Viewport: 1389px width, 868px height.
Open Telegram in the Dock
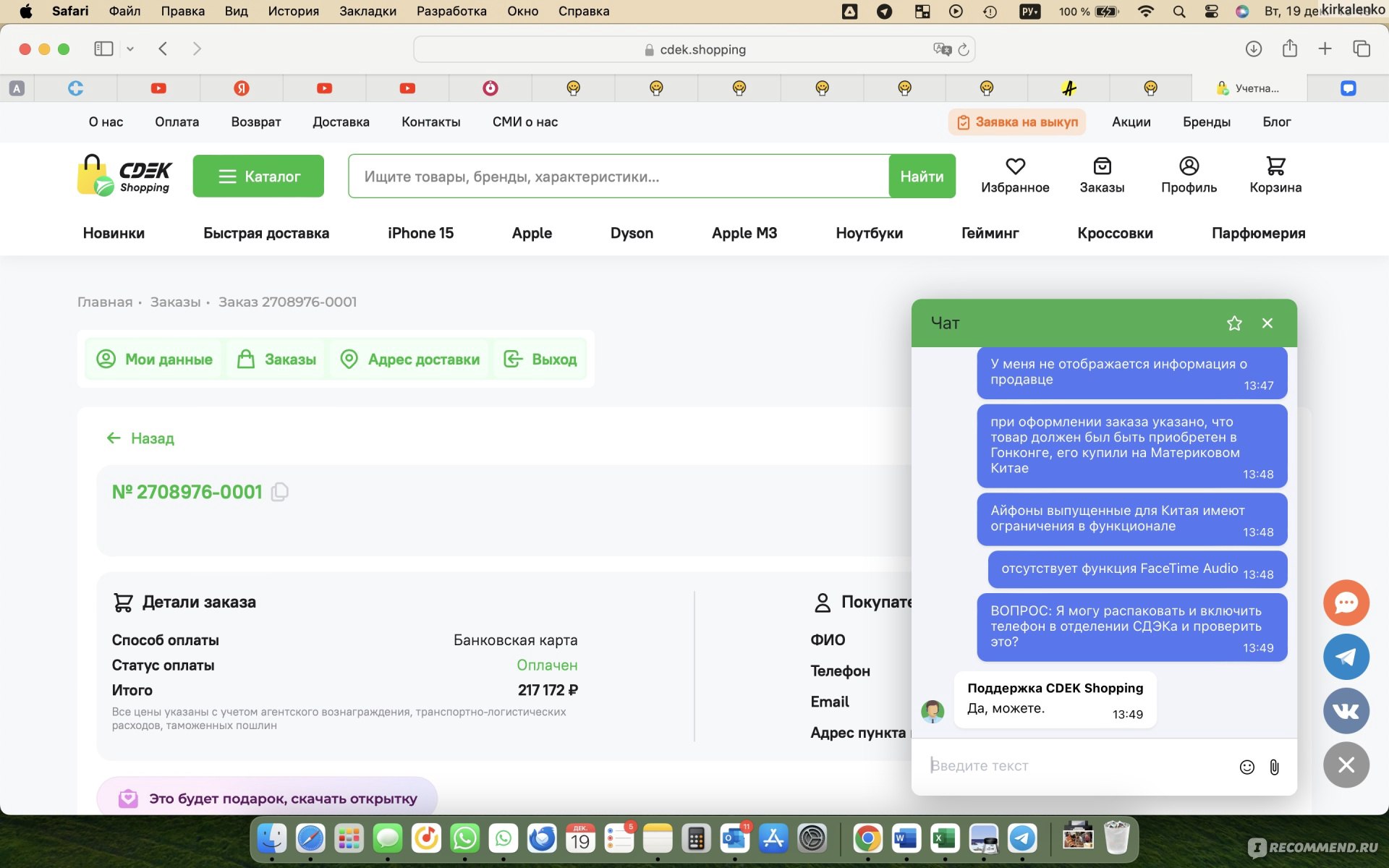pyautogui.click(x=1022, y=838)
